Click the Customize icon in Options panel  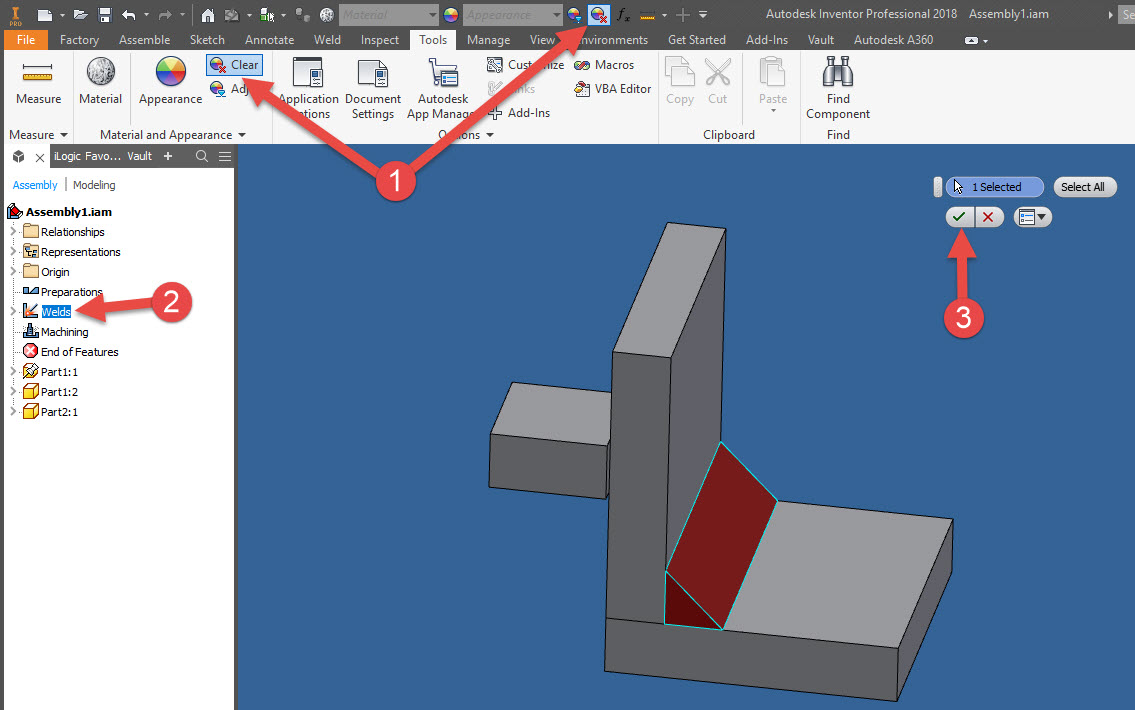click(x=494, y=65)
